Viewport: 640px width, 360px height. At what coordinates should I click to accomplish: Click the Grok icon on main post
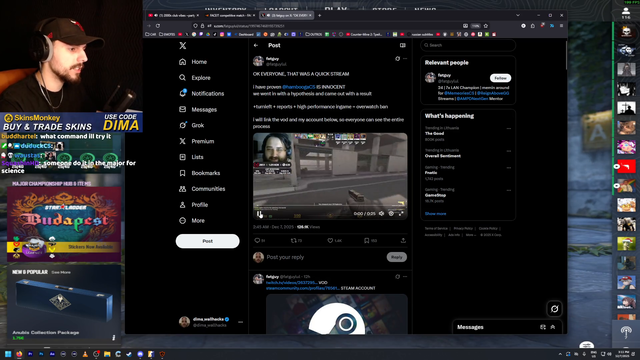pyautogui.click(x=398, y=59)
